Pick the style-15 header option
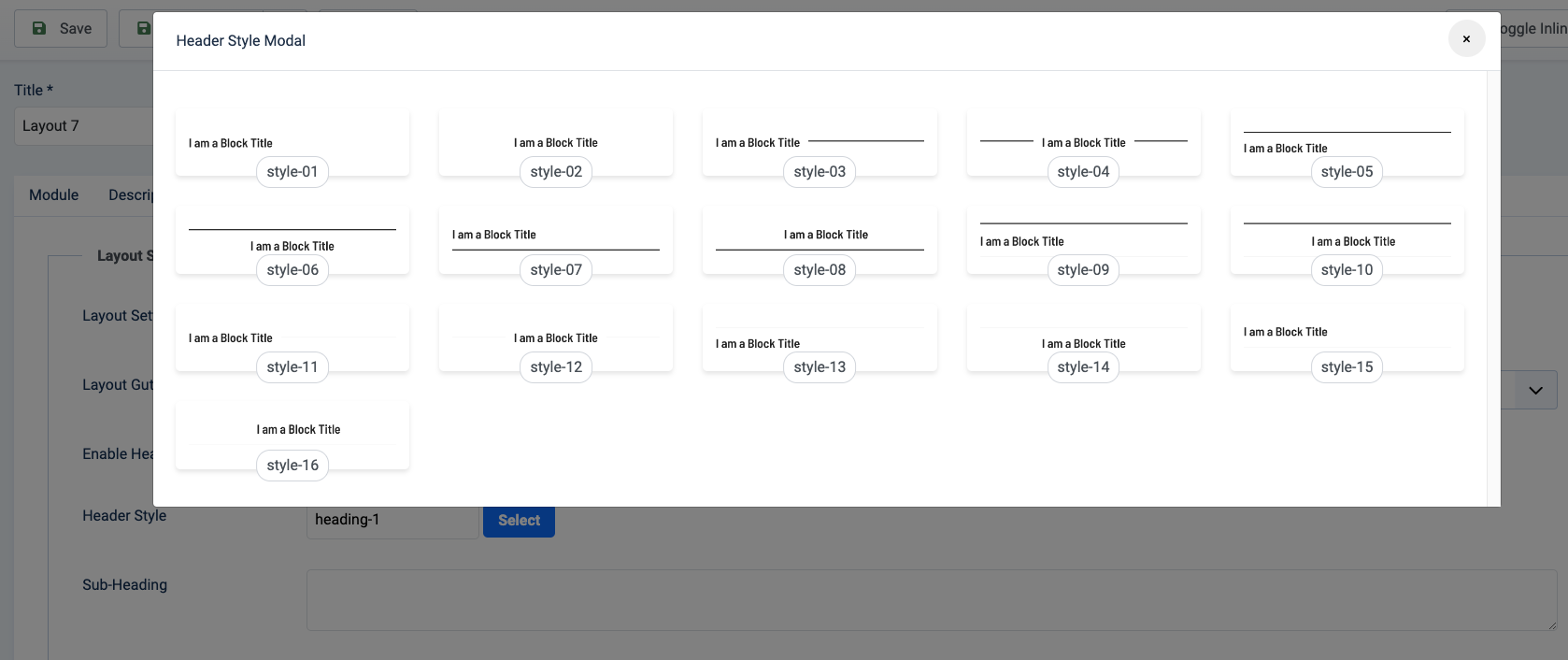Image resolution: width=1568 pixels, height=660 pixels. (x=1347, y=338)
